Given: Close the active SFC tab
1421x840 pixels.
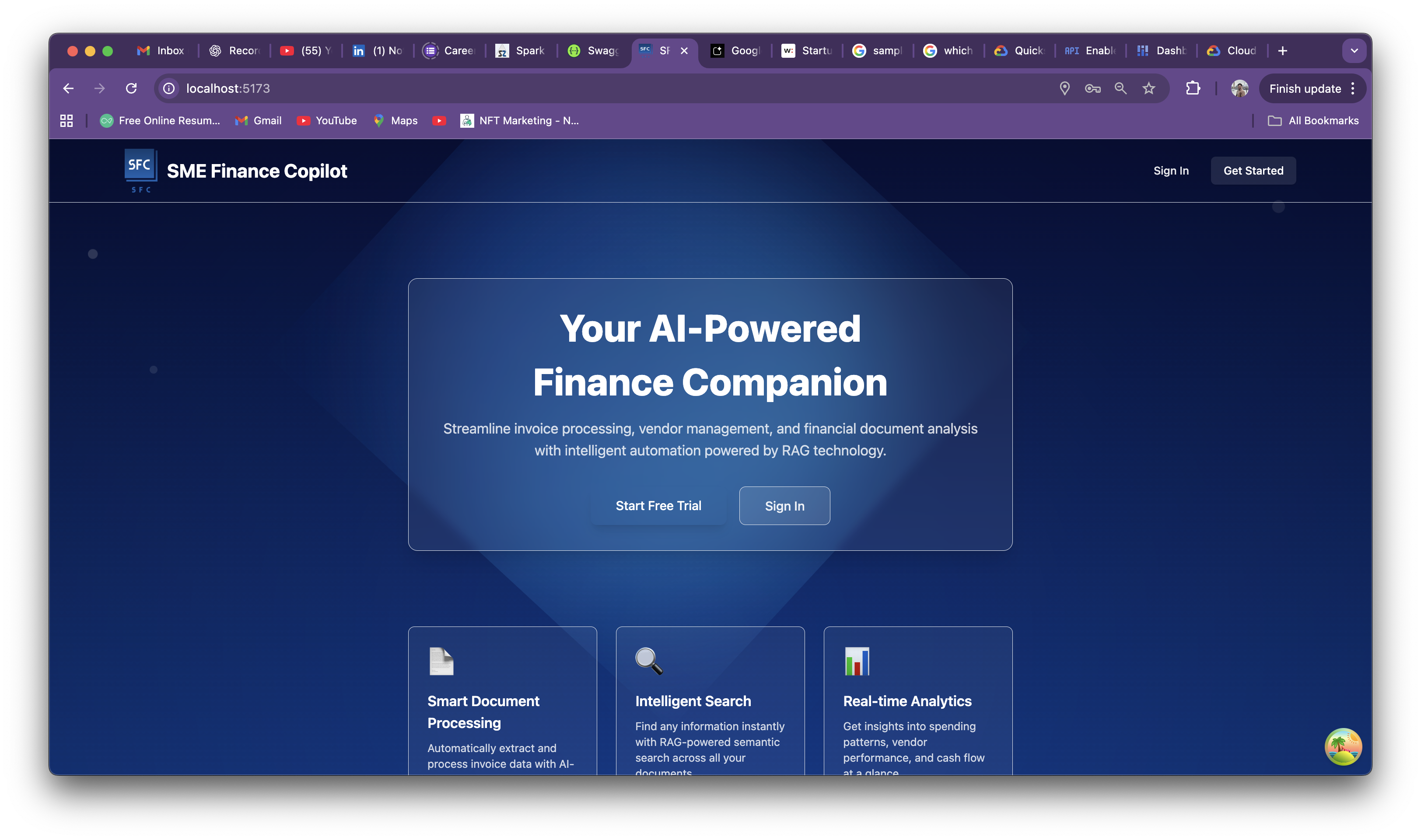Looking at the screenshot, I should 684,51.
